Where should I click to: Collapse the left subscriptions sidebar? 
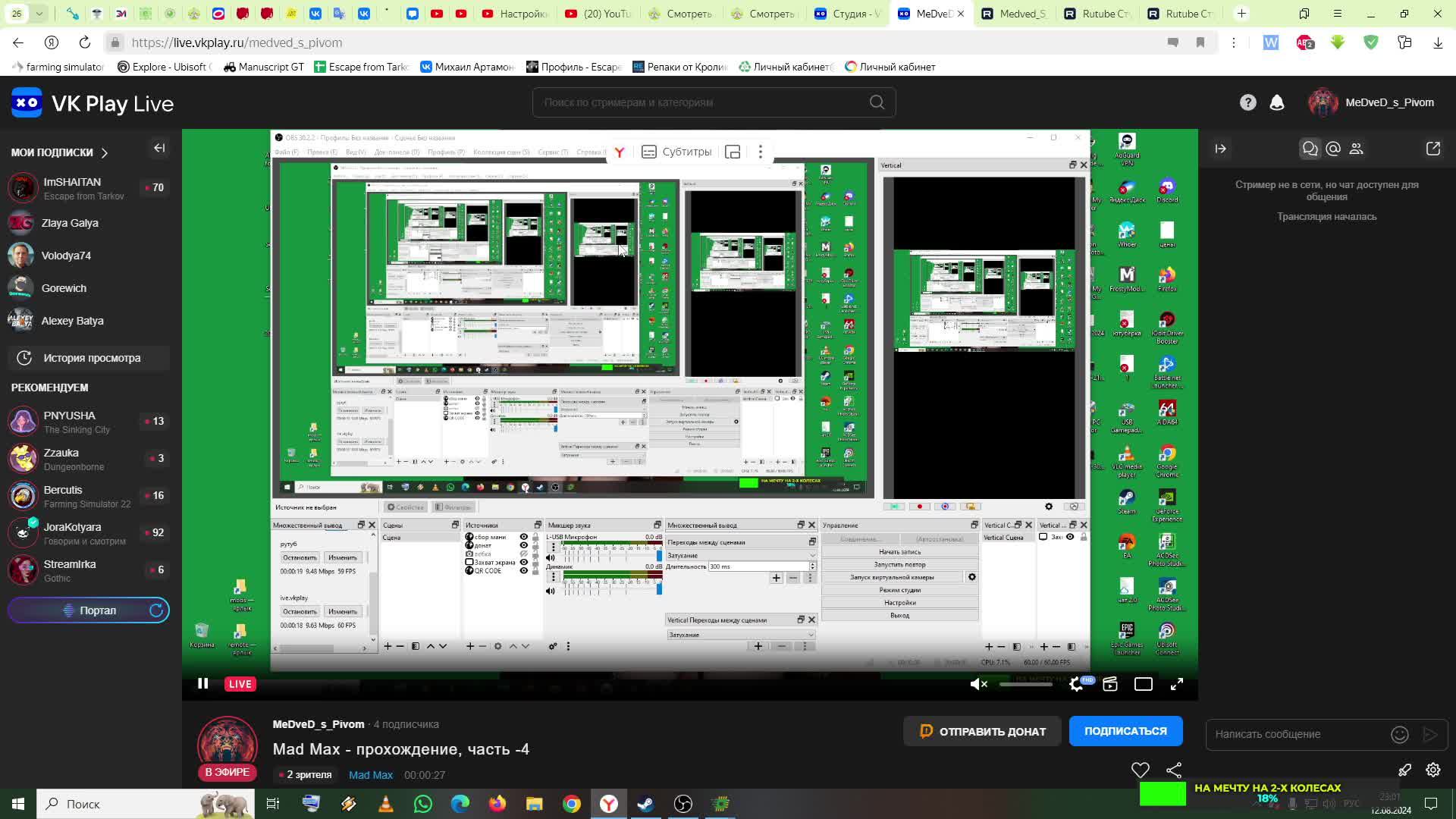tap(159, 148)
